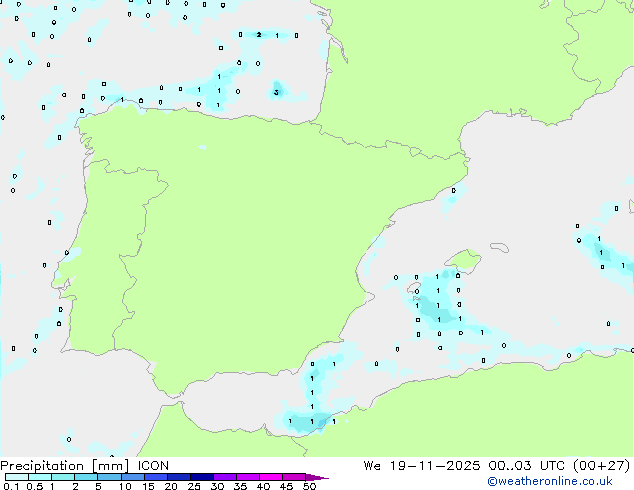Image resolution: width=634 pixels, height=490 pixels.
Task: Select the 2–5 mm legend swatch
Action: coord(86,477)
